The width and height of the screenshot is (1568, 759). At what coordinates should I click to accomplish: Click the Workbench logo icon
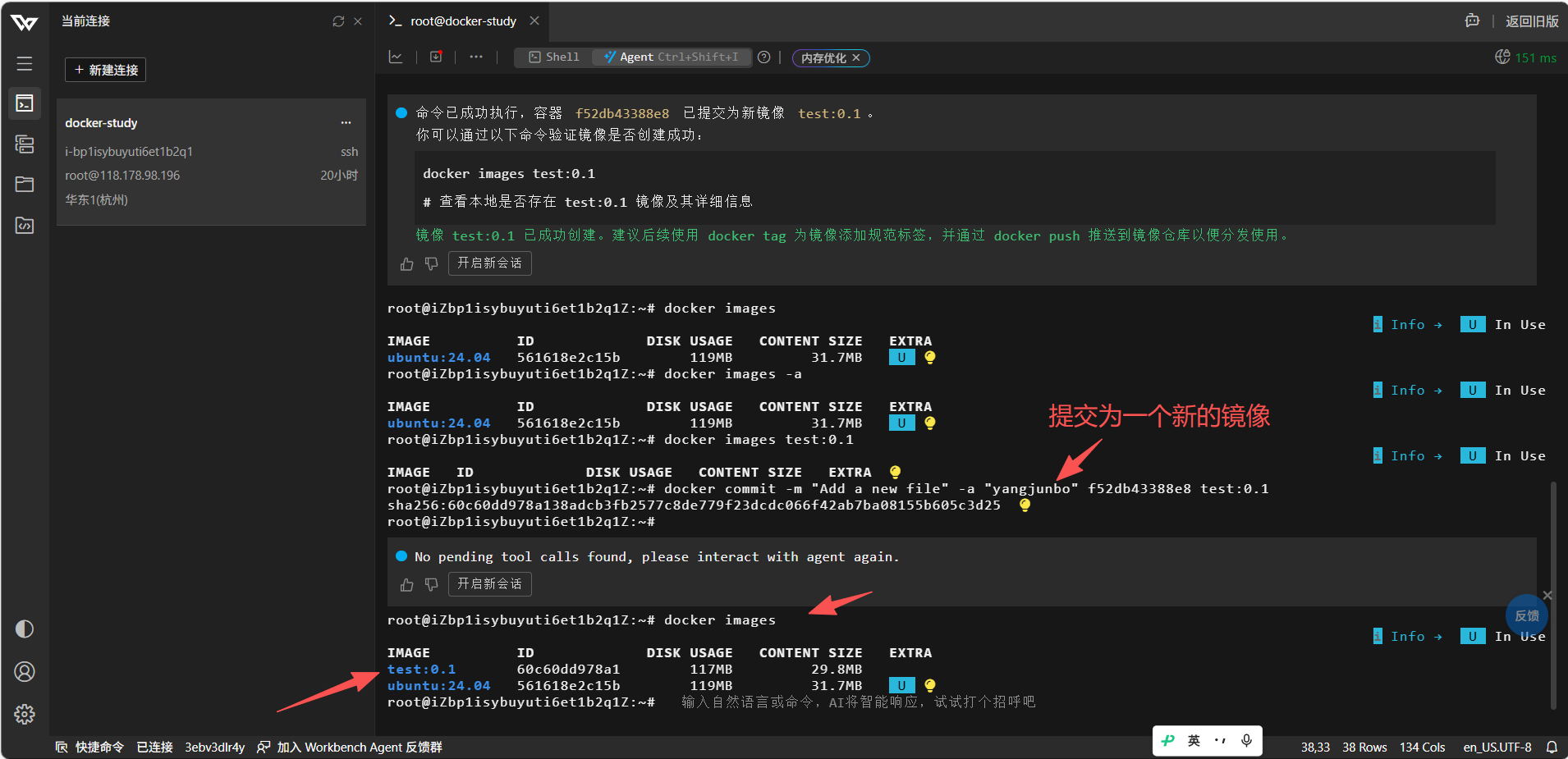point(25,22)
